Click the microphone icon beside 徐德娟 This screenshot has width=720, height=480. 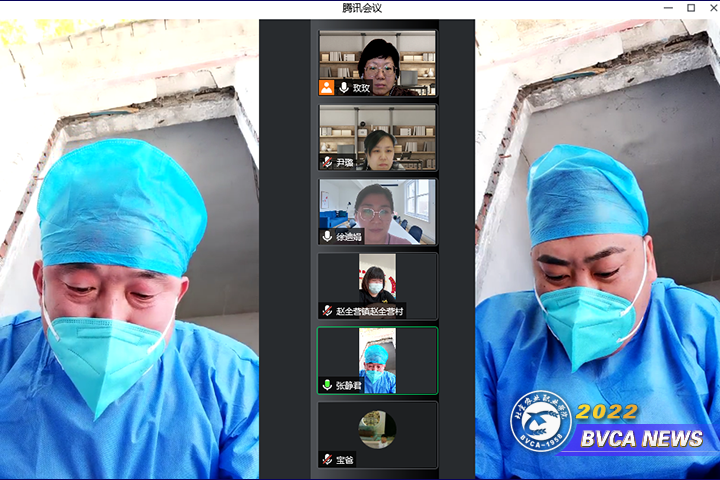tap(327, 236)
